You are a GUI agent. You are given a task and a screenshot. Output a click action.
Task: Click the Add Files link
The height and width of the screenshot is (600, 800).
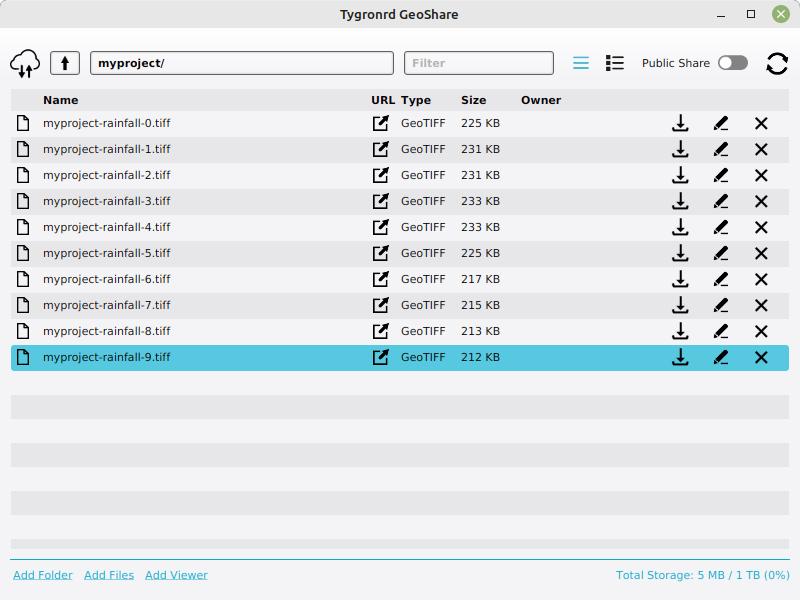(109, 575)
